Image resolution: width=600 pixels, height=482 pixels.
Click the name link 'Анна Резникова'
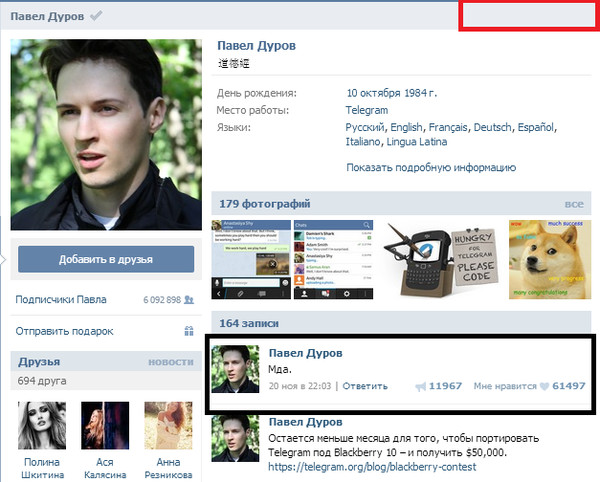click(x=168, y=468)
